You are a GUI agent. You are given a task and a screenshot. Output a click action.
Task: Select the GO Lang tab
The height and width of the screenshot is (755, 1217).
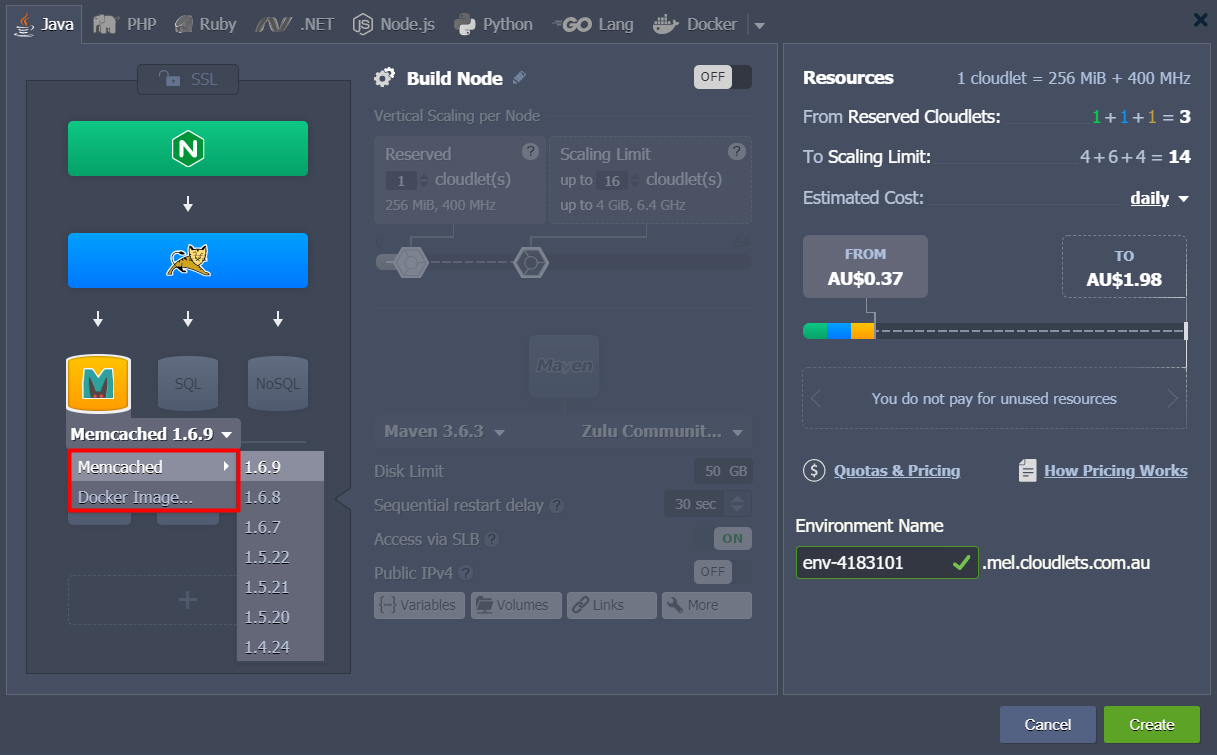592,24
